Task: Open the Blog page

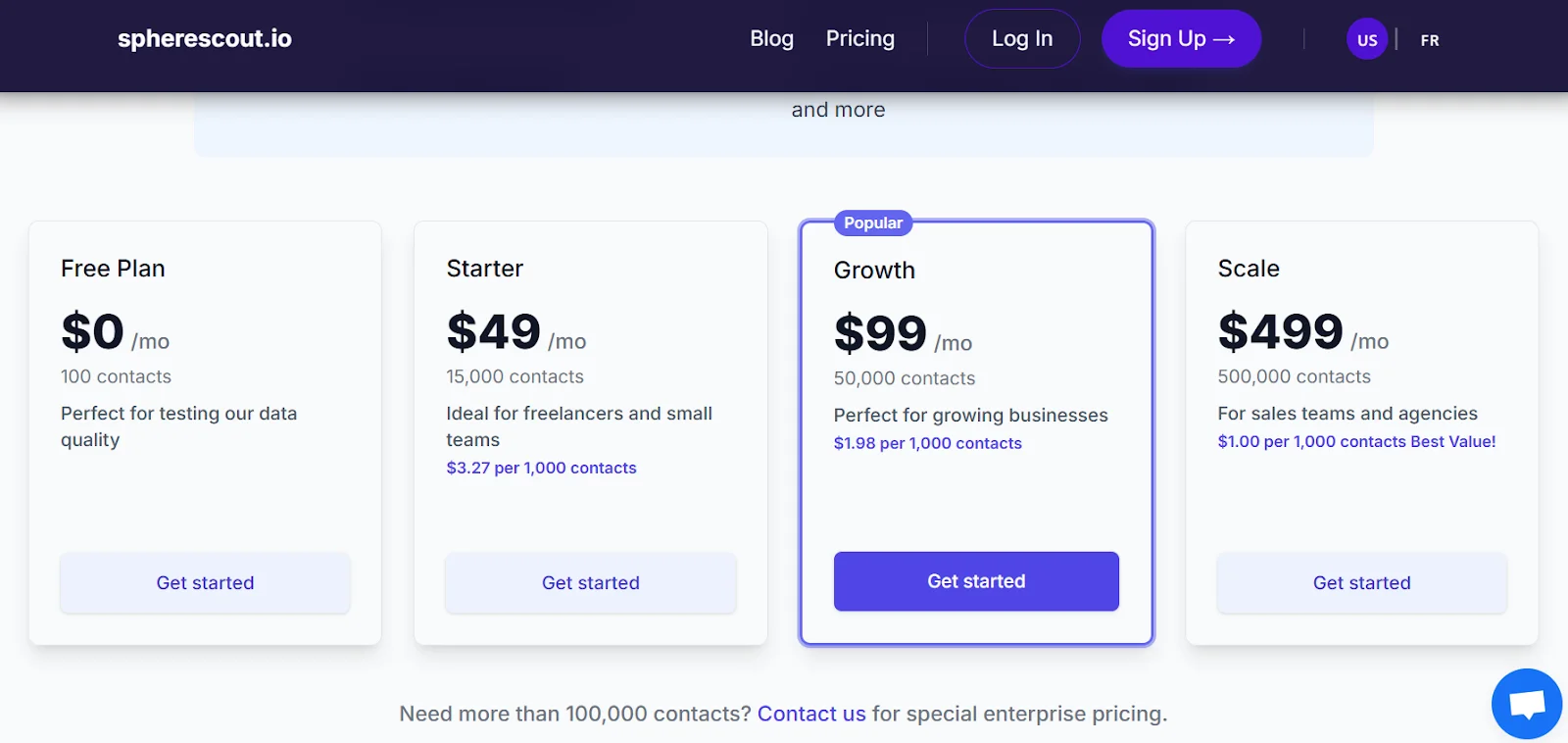Action: 771,38
